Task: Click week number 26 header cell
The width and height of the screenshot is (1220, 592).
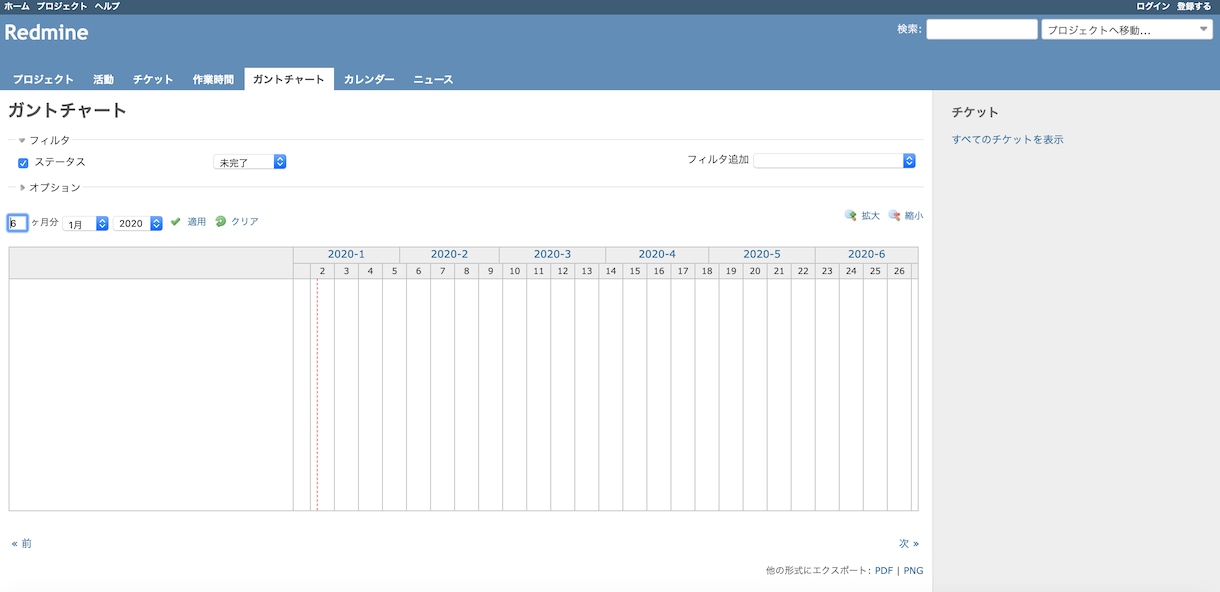Action: (x=899, y=271)
